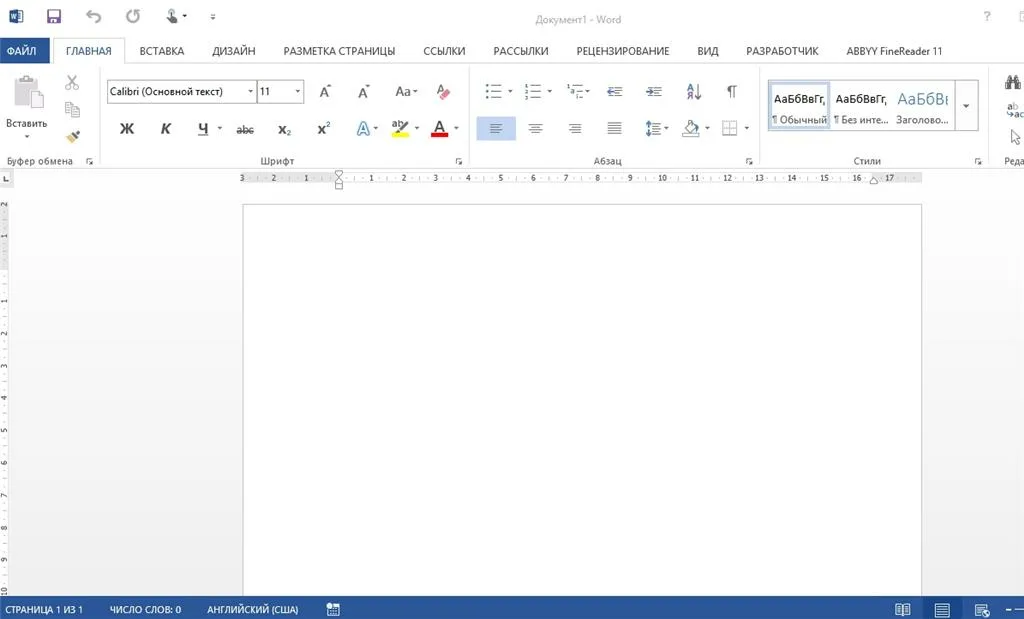This screenshot has height=619, width=1024.
Task: Apply the Заголовок heading style
Action: (x=922, y=105)
